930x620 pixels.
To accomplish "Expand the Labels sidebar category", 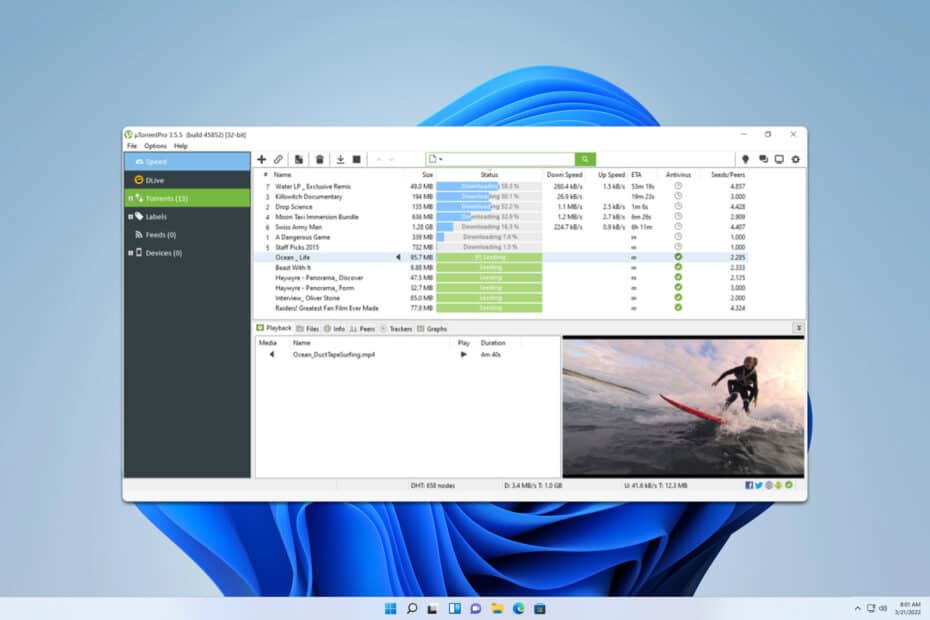I will point(130,216).
